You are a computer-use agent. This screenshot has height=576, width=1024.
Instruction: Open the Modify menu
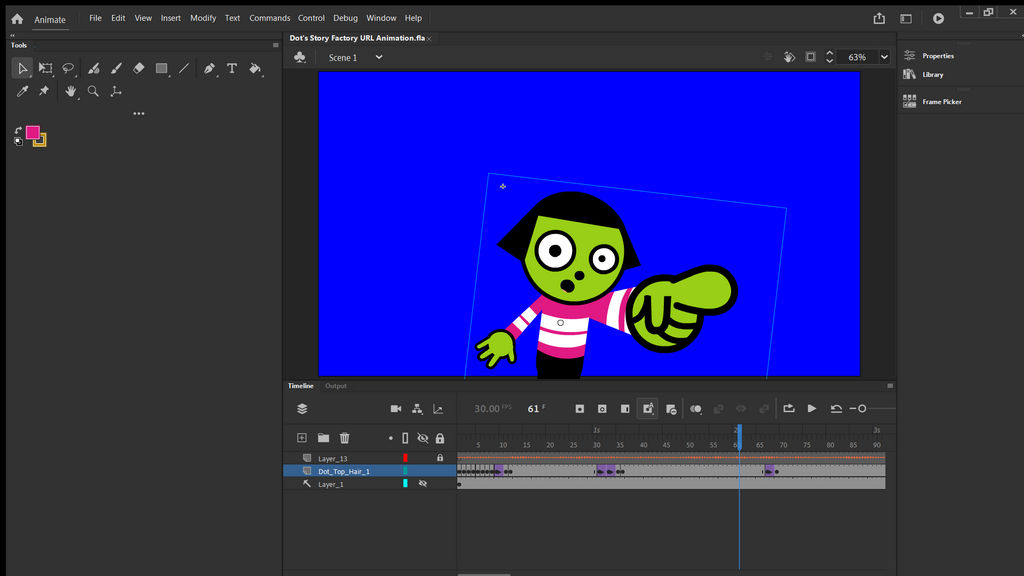coord(203,17)
